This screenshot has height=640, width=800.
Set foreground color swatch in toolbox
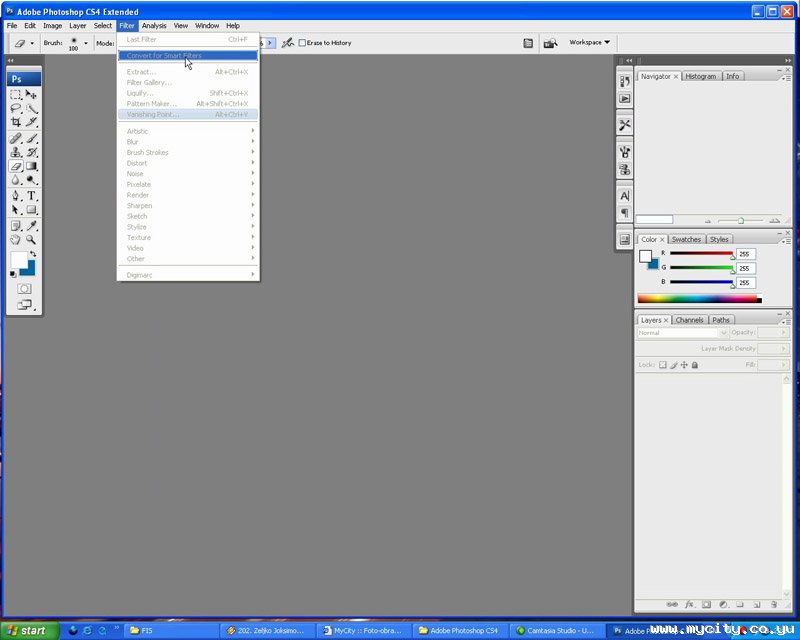18,260
